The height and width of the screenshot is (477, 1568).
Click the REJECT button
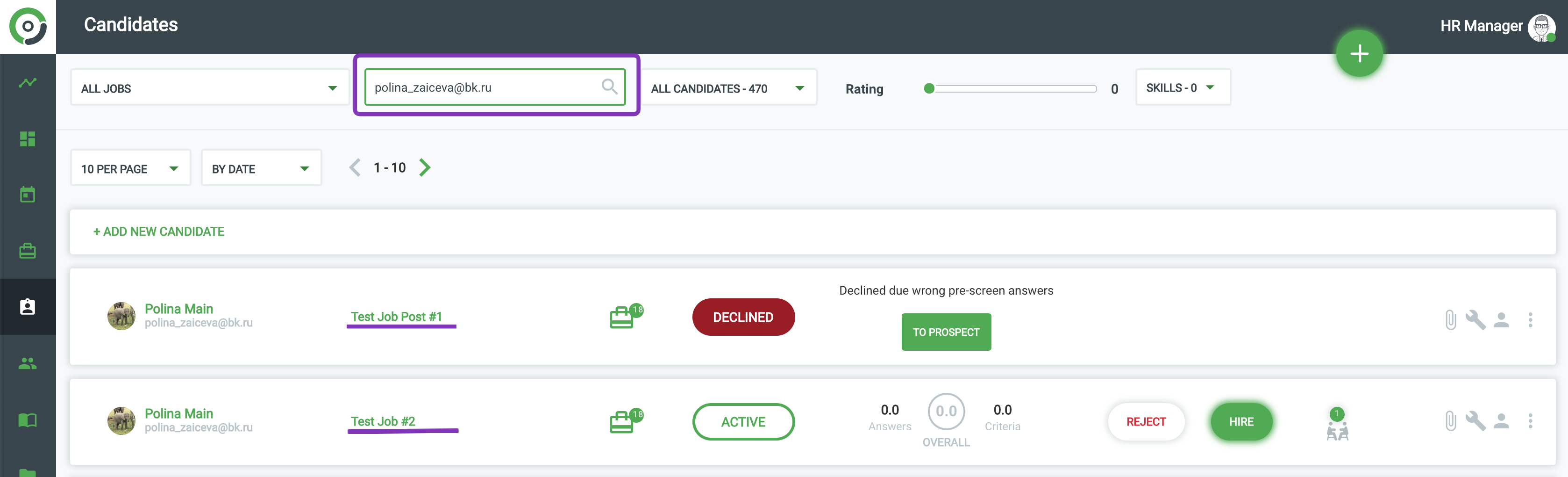(x=1146, y=421)
